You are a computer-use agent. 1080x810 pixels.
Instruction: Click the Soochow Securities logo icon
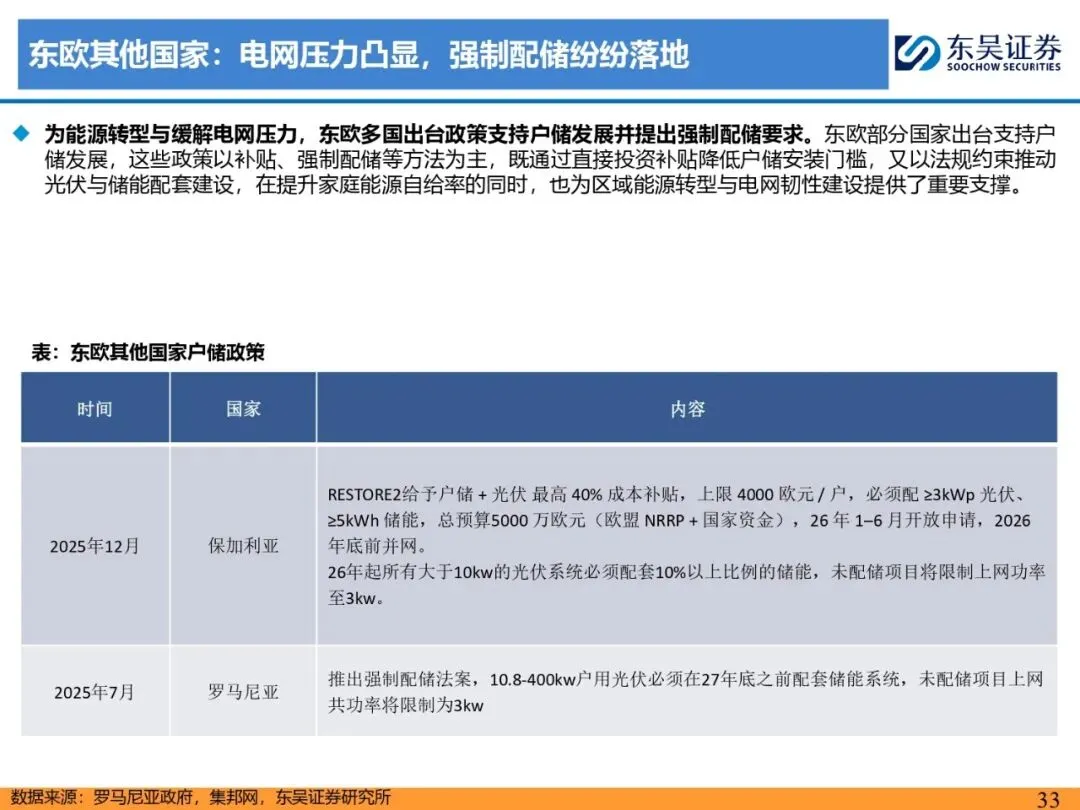[917, 53]
